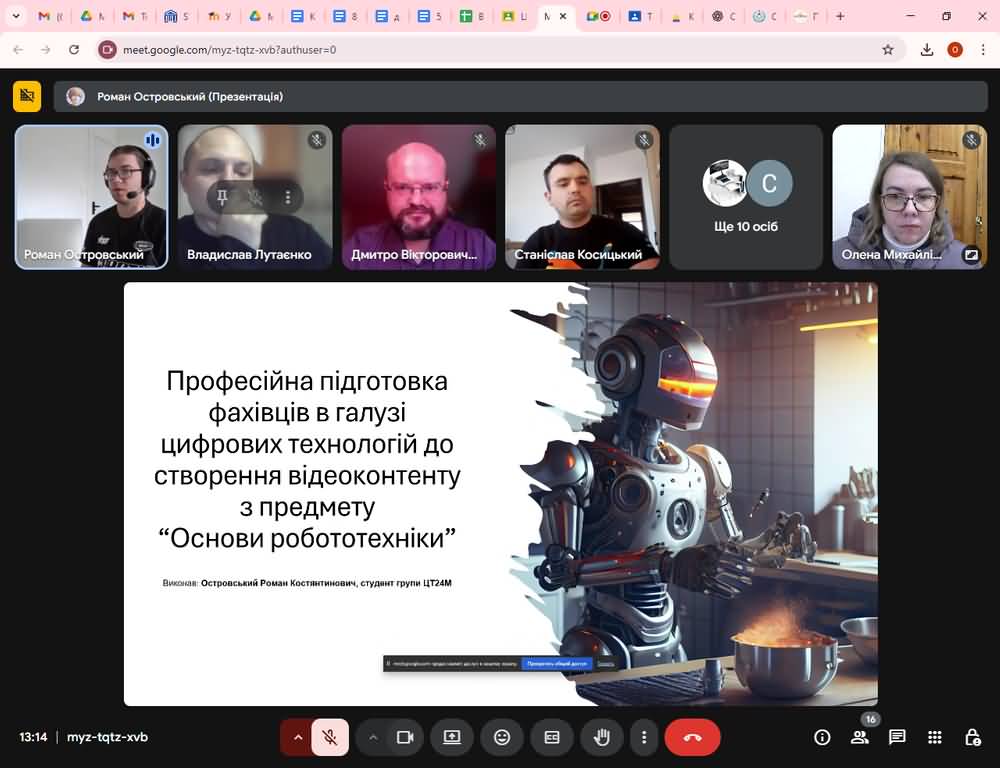Click the red leave call button
The image size is (1000, 768).
pyautogui.click(x=692, y=737)
